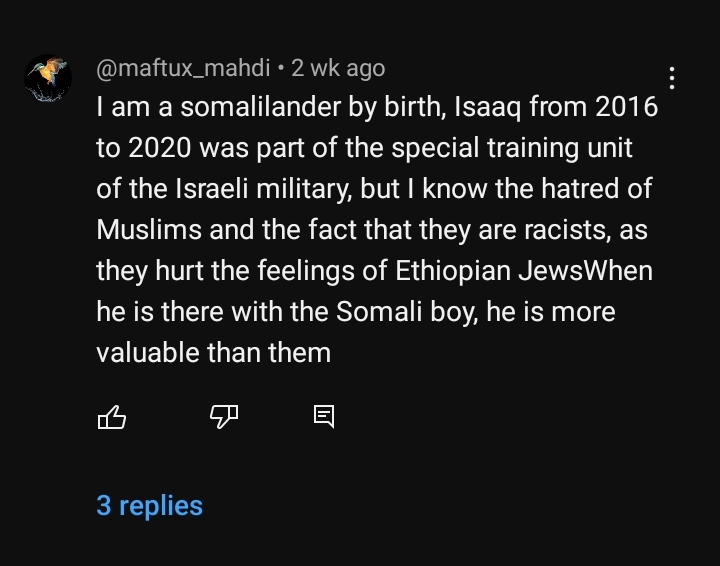Open the three-dot comment options menu
The width and height of the screenshot is (720, 566).
[x=672, y=78]
